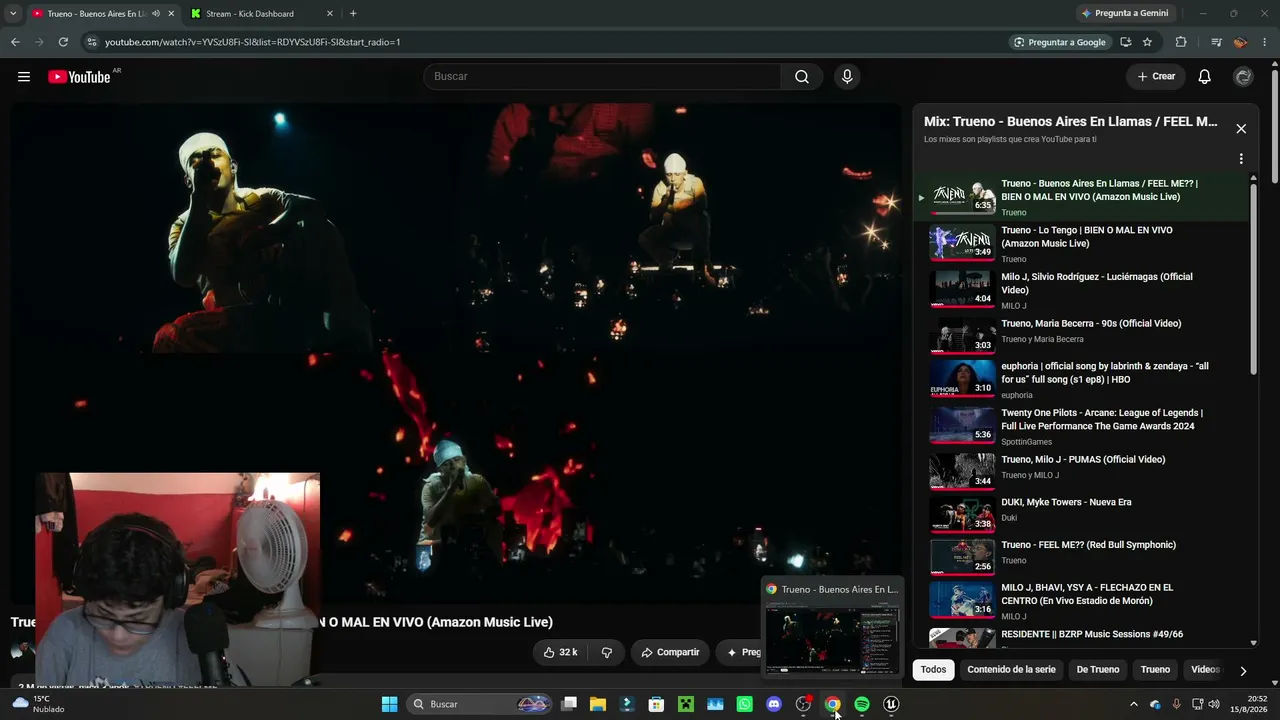Click the YouTube search magnifier button
Screen dimensions: 1280x720
(x=802, y=77)
